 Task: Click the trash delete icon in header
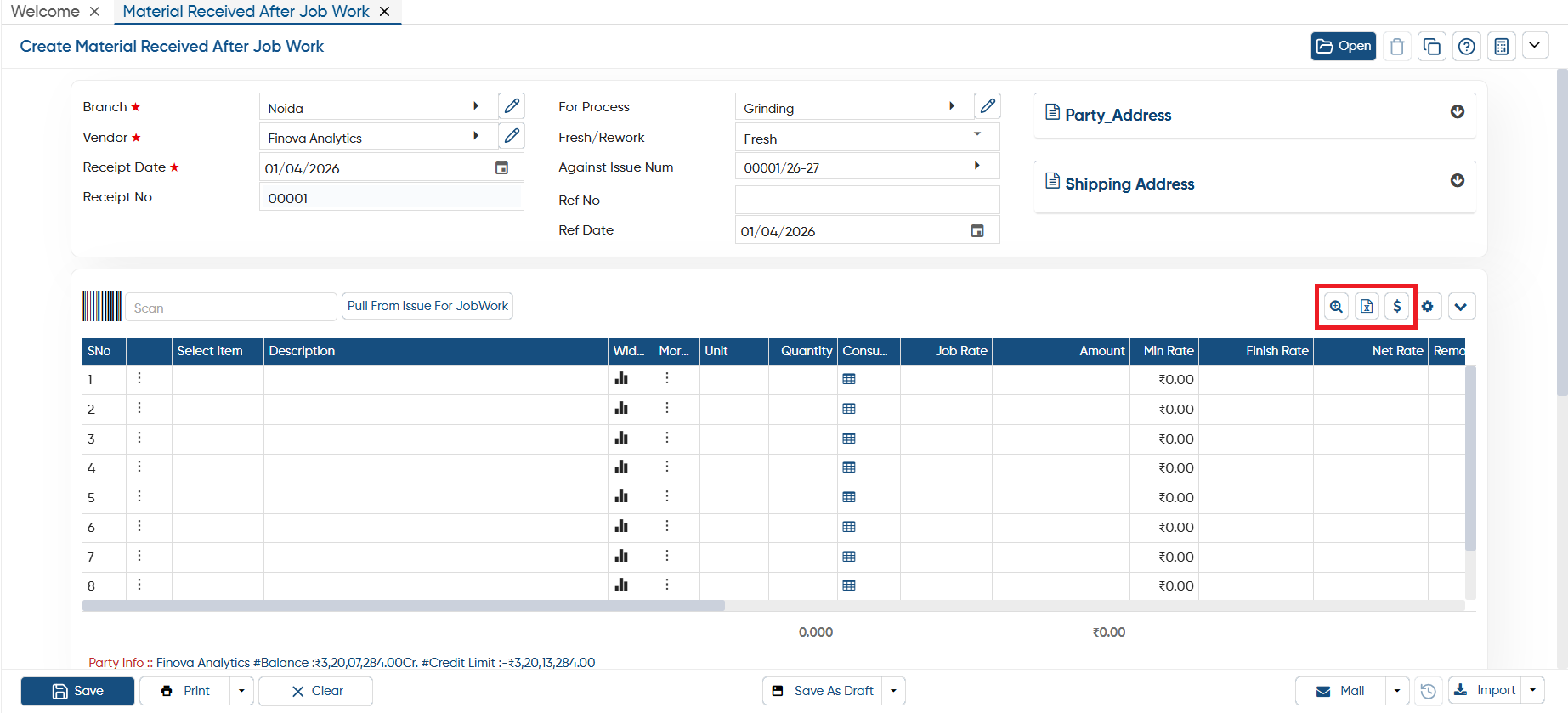pyautogui.click(x=1396, y=47)
